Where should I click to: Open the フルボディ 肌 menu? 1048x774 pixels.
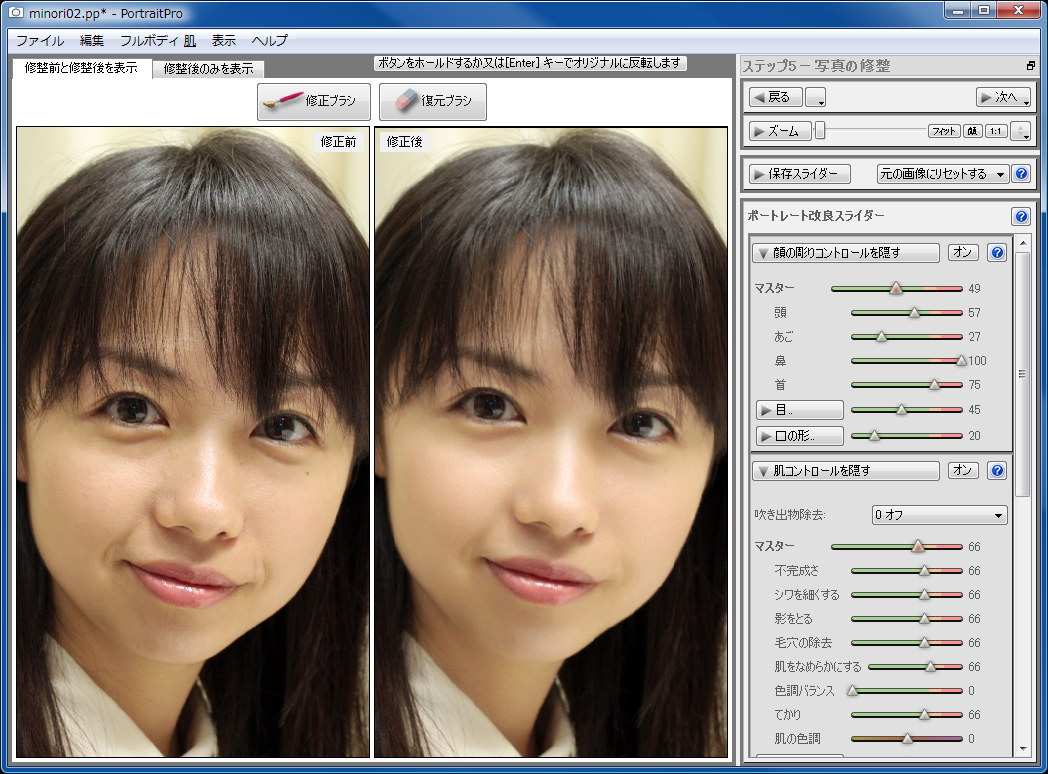[x=158, y=41]
